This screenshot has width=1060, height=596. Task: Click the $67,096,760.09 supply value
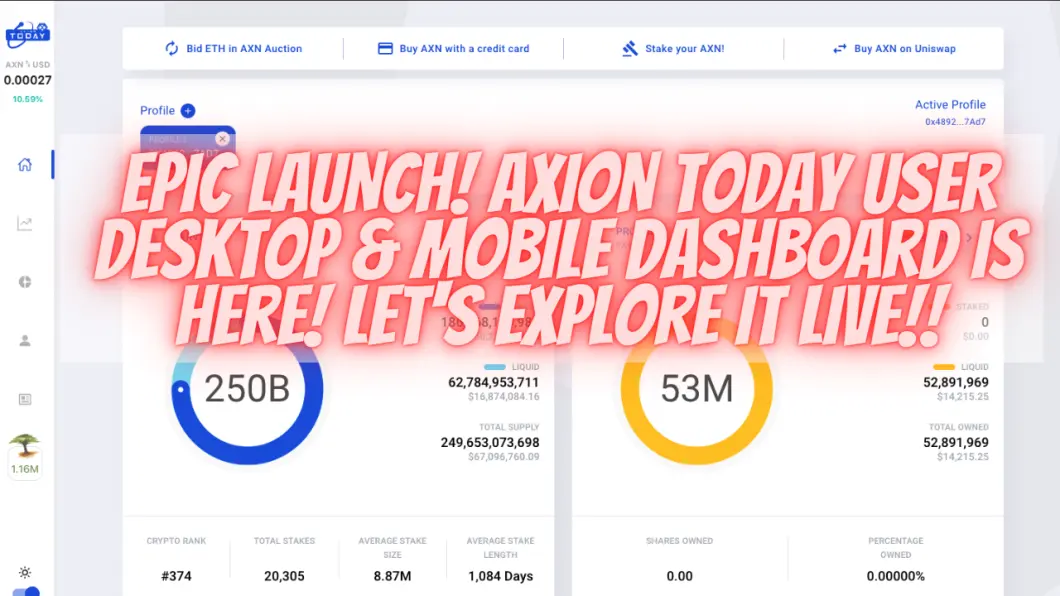click(x=504, y=457)
